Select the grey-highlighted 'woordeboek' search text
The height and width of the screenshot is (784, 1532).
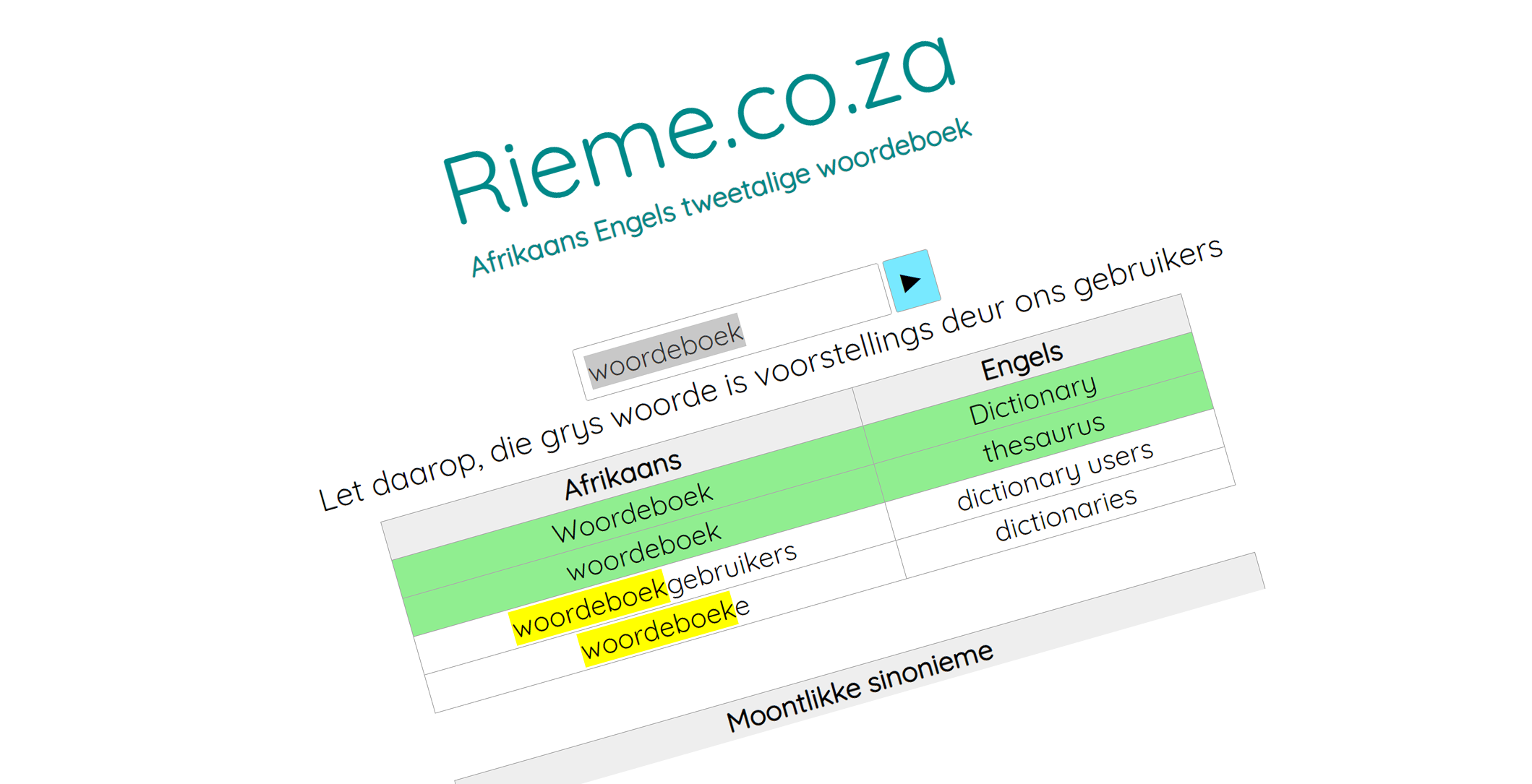pyautogui.click(x=665, y=352)
